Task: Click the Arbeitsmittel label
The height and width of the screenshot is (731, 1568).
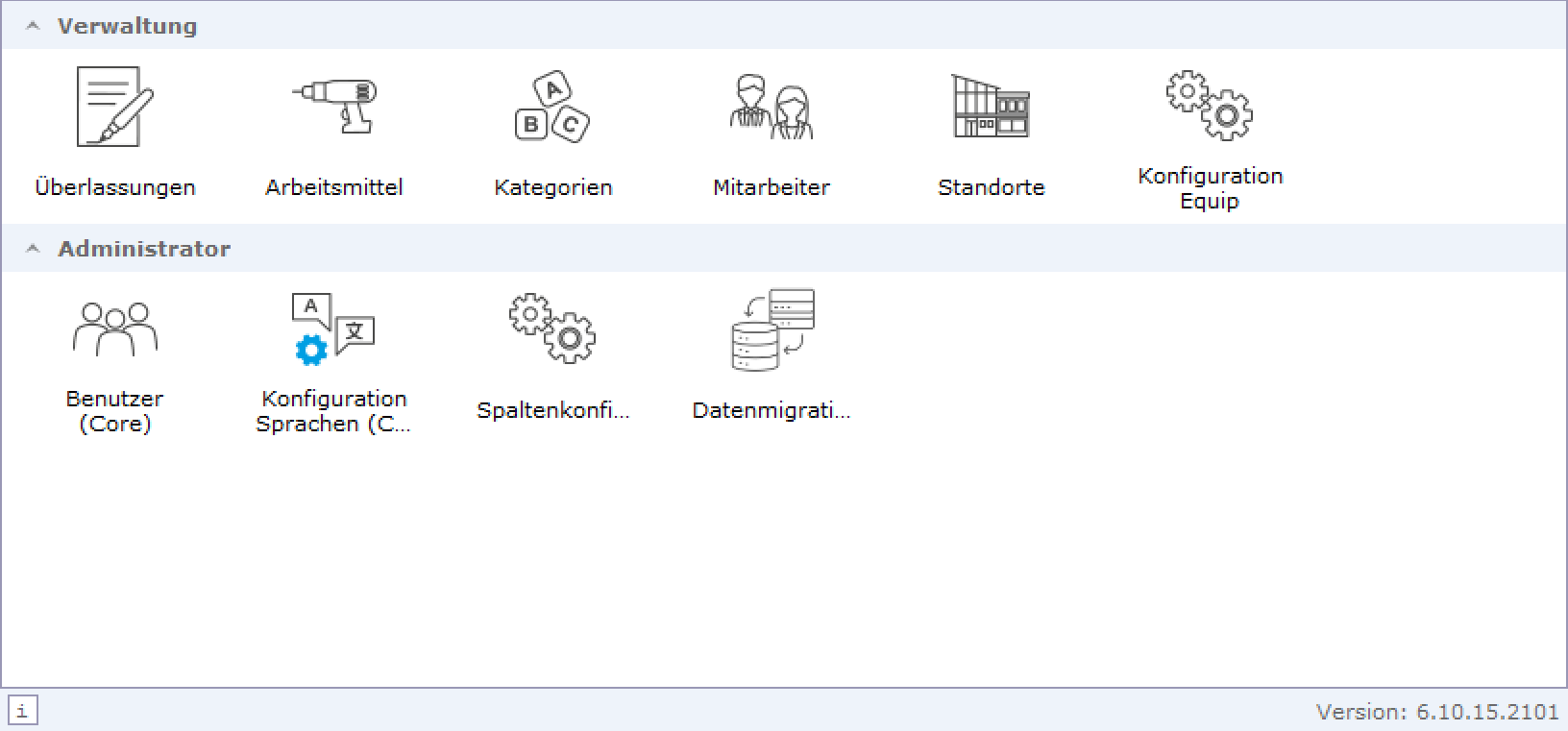Action: [334, 187]
